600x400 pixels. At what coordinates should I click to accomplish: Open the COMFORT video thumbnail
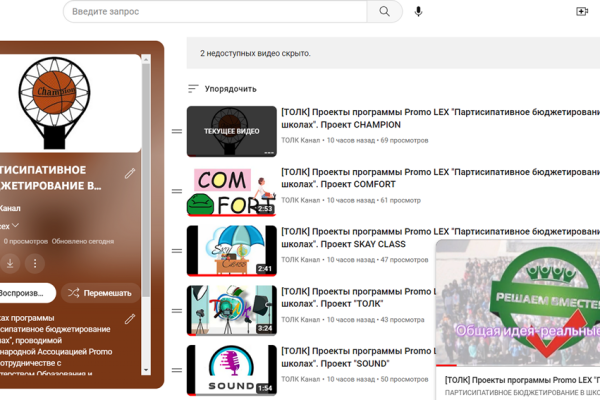232,191
